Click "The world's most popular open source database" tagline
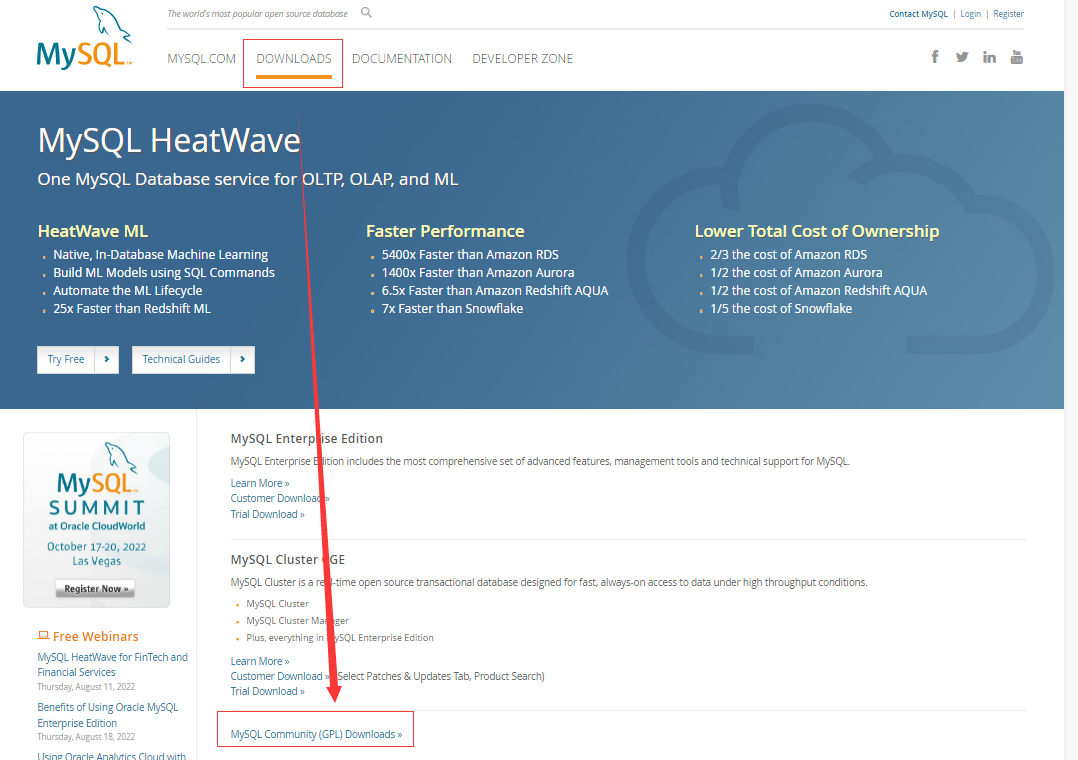This screenshot has height=760, width=1078. click(x=258, y=14)
